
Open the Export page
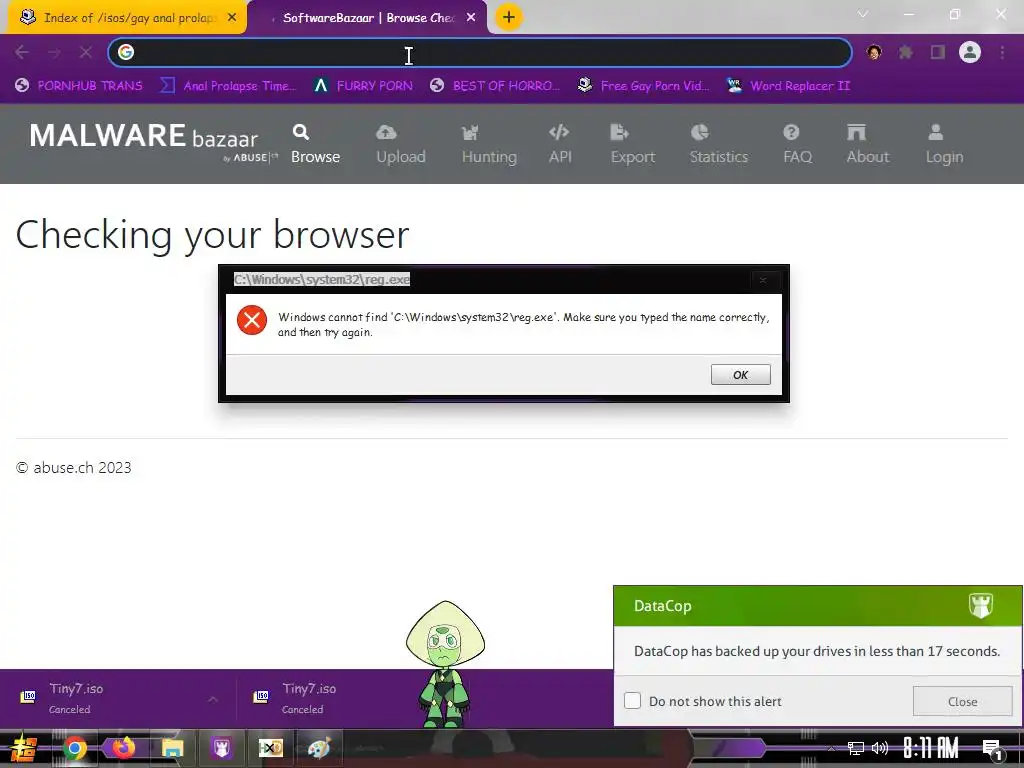[x=632, y=144]
